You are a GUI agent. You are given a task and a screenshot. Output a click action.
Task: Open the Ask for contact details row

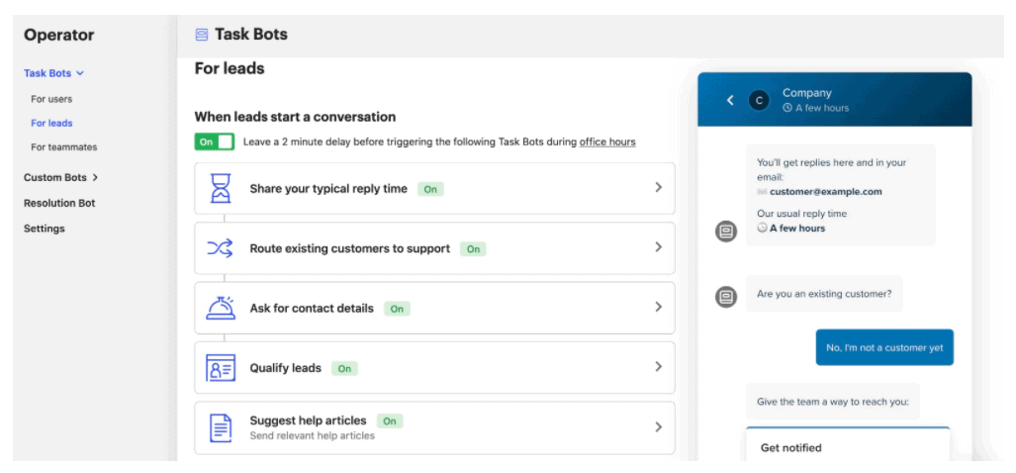click(x=435, y=308)
